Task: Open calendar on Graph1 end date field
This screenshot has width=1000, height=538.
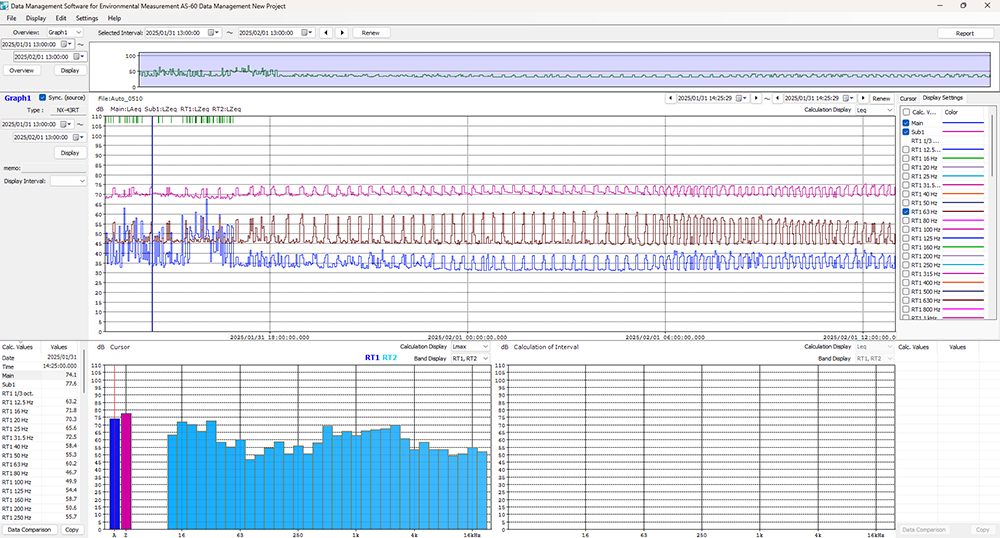Action: tap(79, 137)
